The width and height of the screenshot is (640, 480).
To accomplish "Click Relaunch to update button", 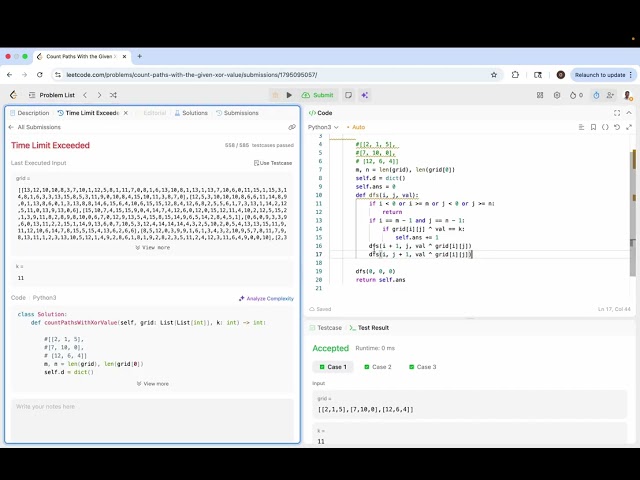I will coord(604,75).
